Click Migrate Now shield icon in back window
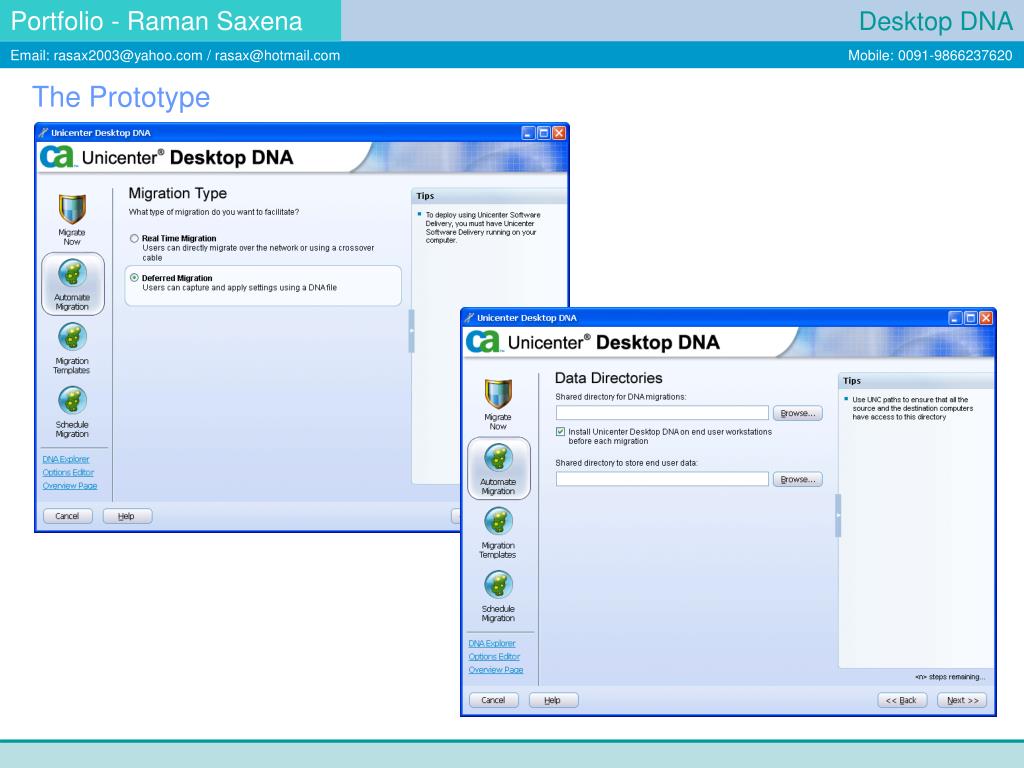The height and width of the screenshot is (768, 1024). point(72,209)
